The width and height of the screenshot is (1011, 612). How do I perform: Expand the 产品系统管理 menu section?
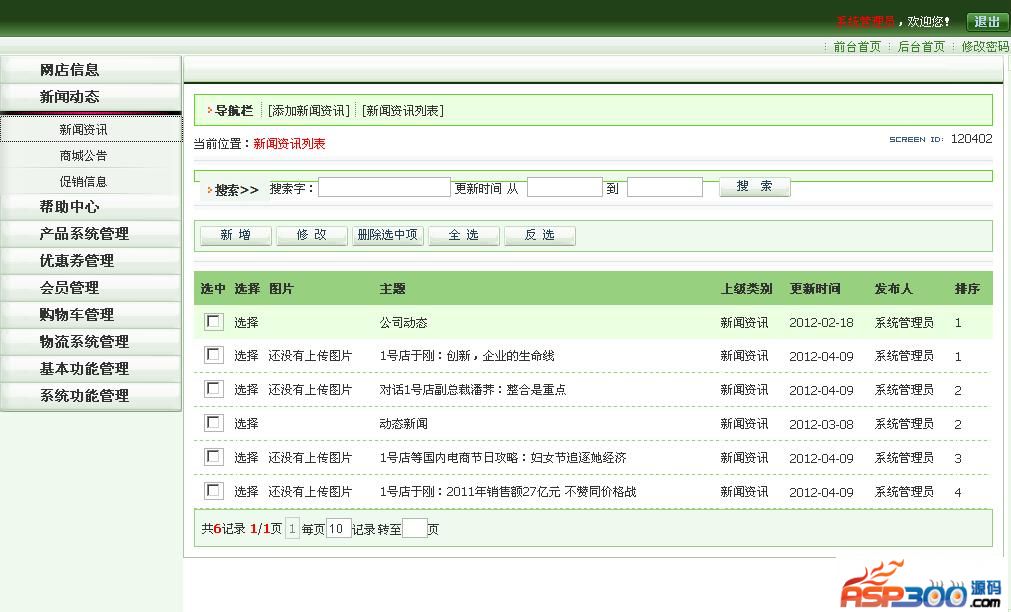click(84, 234)
